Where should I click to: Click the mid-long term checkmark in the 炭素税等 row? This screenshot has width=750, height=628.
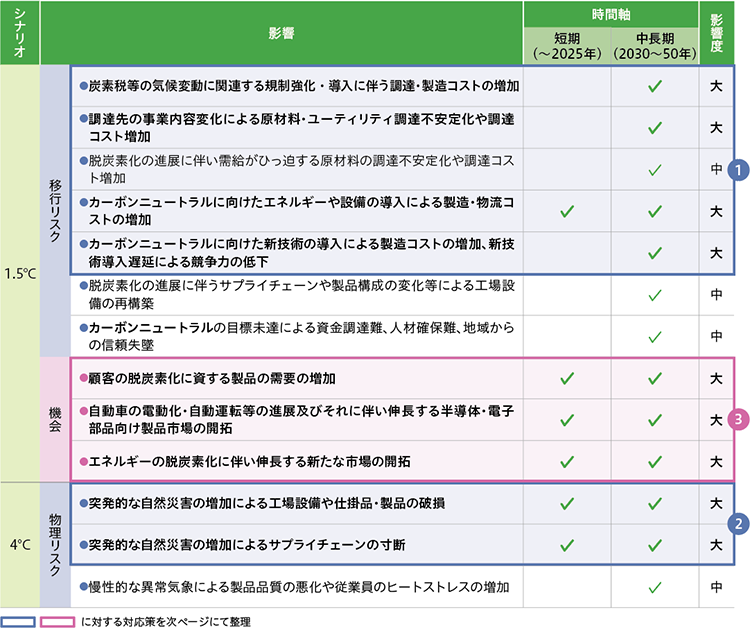tap(654, 86)
